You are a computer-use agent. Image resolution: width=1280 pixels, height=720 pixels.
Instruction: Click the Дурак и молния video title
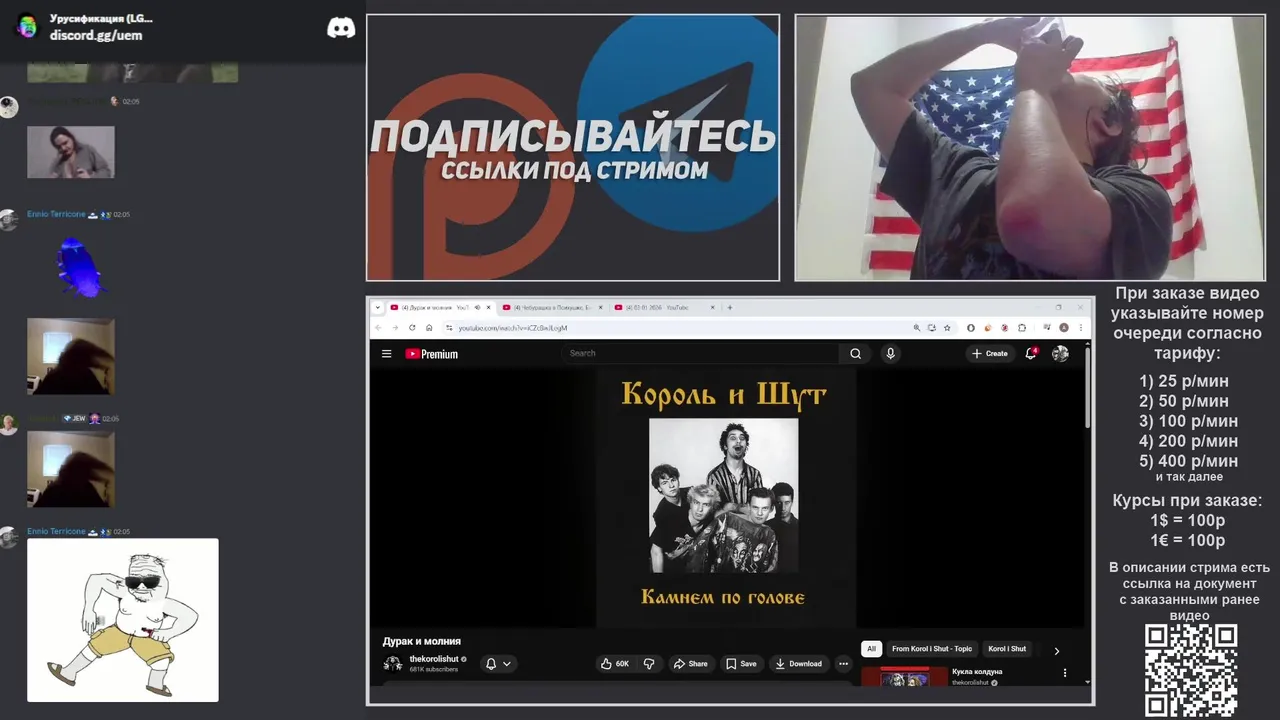pos(422,641)
